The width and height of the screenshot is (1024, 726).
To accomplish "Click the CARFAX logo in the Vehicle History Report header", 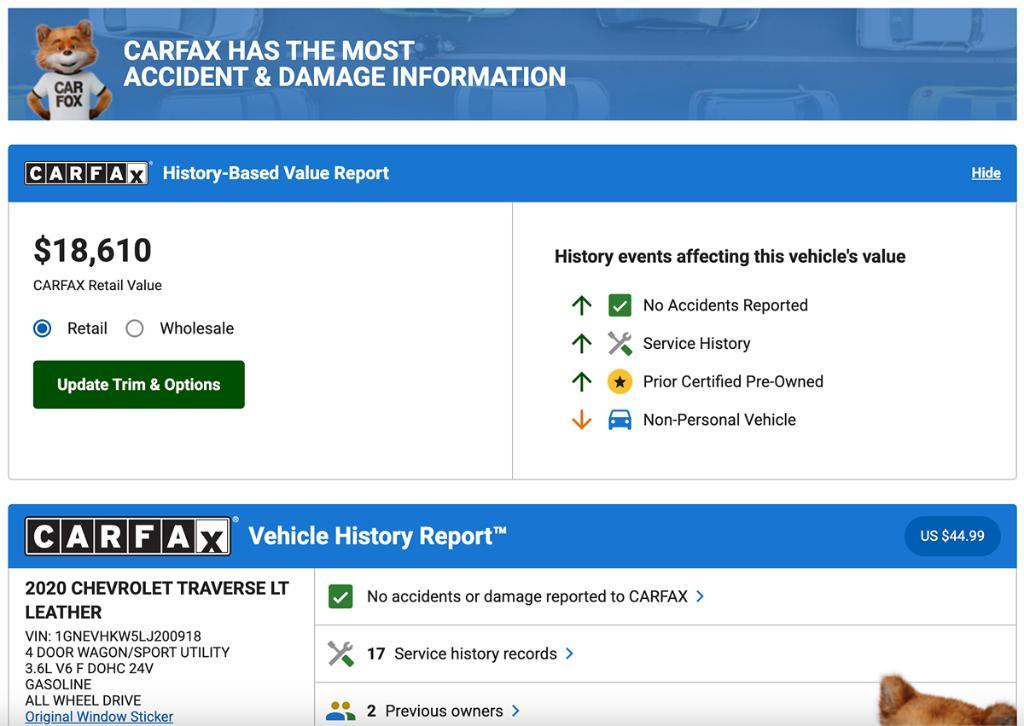I will pyautogui.click(x=129, y=536).
